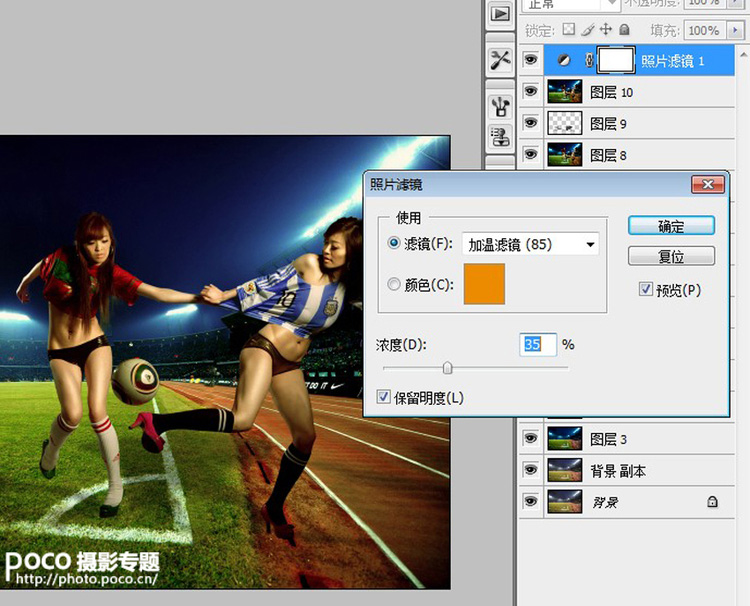Viewport: 750px width, 606px height.
Task: Open the Tool Presets panel icon
Action: tap(500, 61)
